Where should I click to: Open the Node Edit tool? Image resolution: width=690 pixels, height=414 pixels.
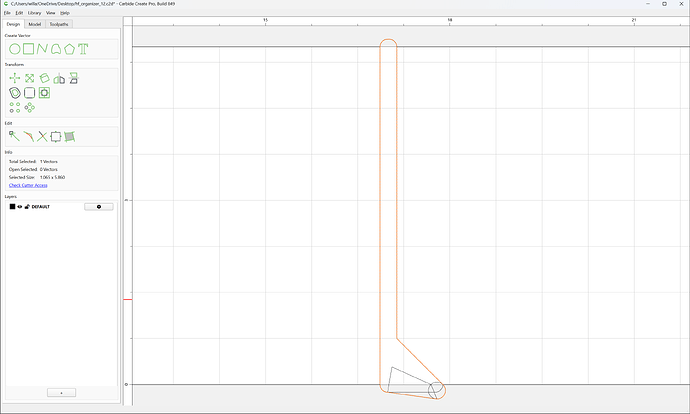[x=14, y=136]
